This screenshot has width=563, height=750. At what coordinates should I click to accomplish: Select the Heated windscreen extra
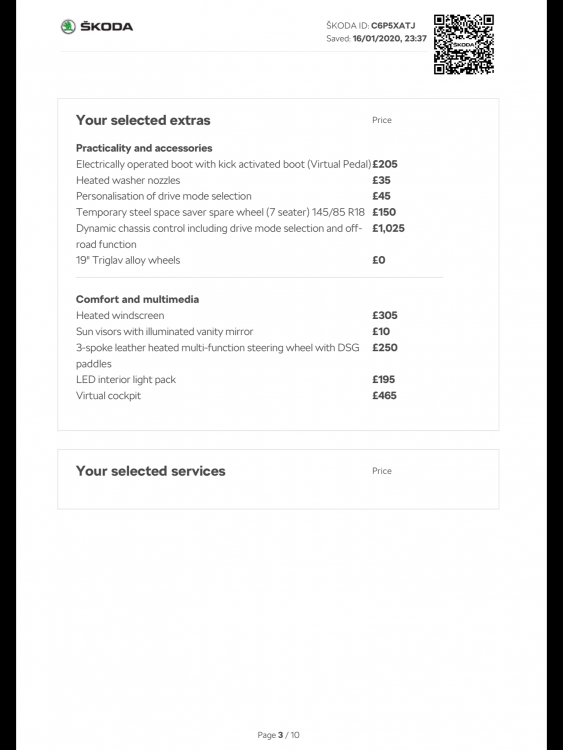120,316
